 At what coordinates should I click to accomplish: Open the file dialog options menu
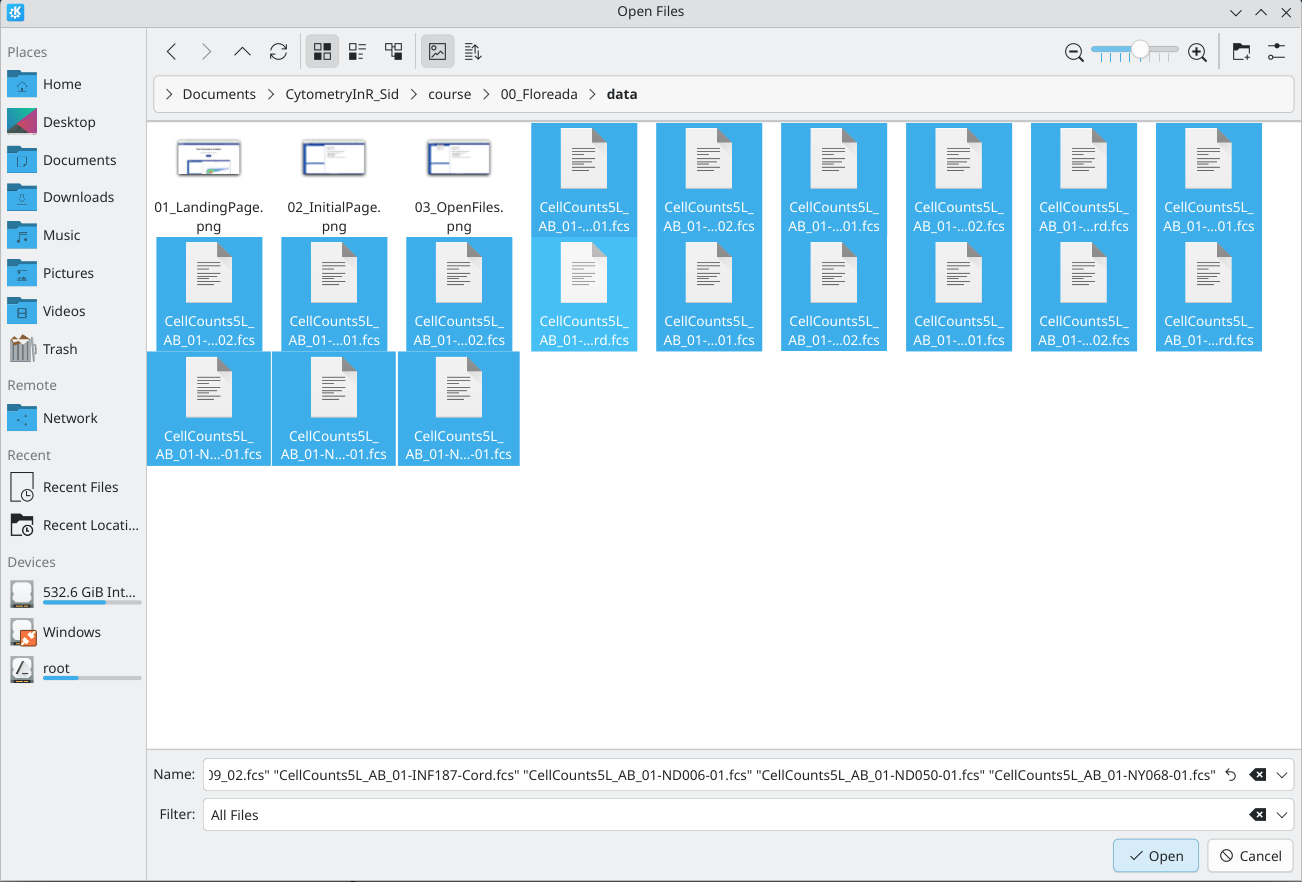[x=1276, y=52]
